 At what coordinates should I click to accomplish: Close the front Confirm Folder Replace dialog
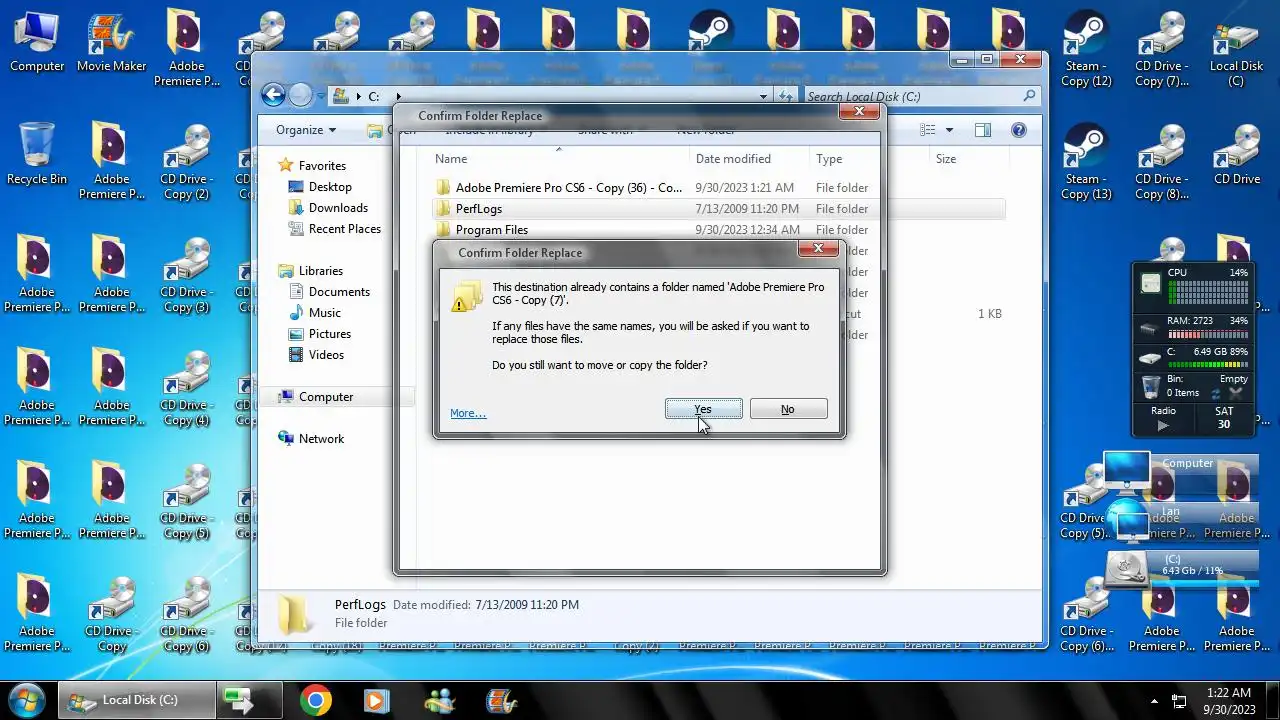coord(818,248)
